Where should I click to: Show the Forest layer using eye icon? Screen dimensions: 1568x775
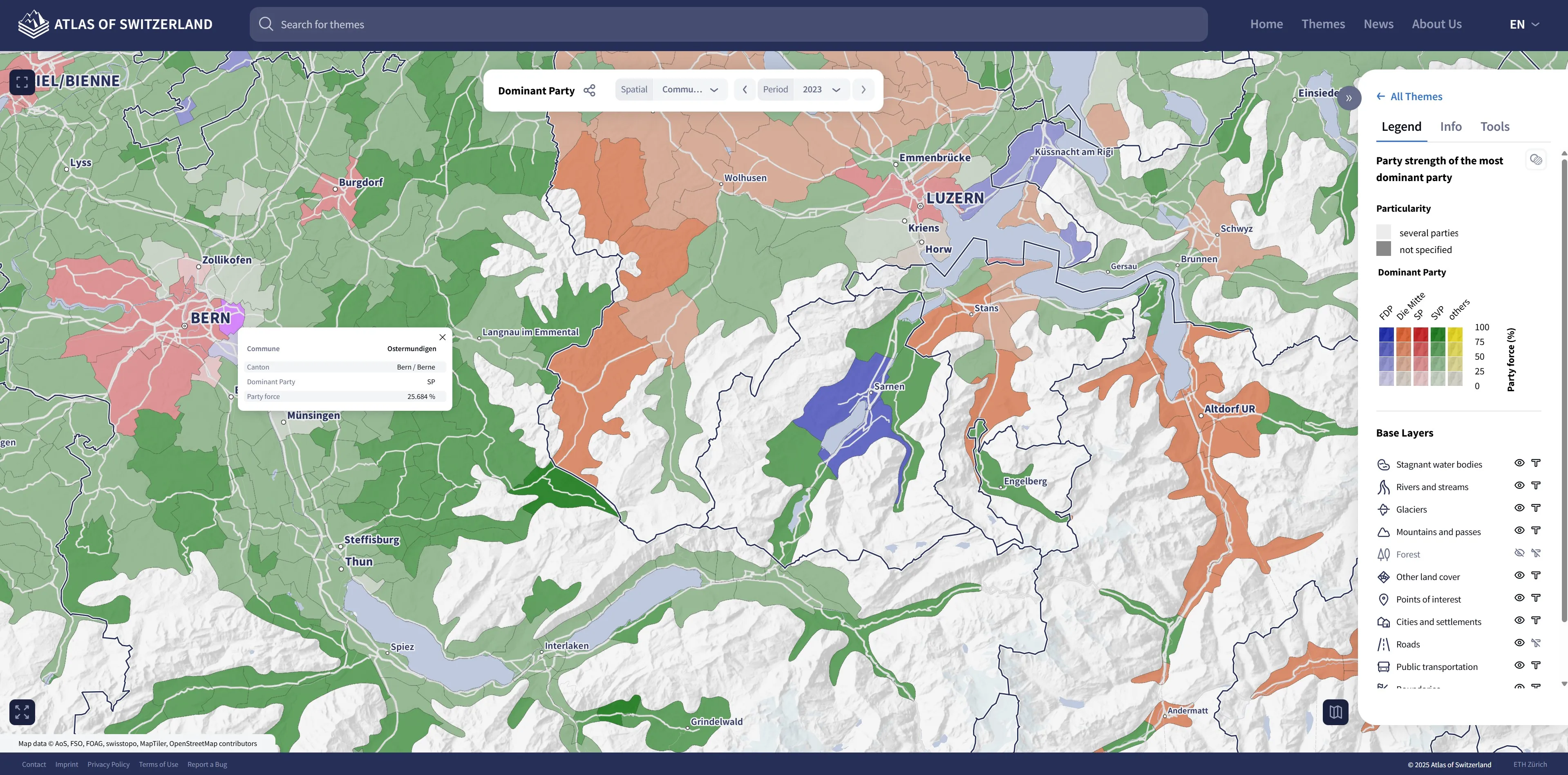click(x=1519, y=553)
